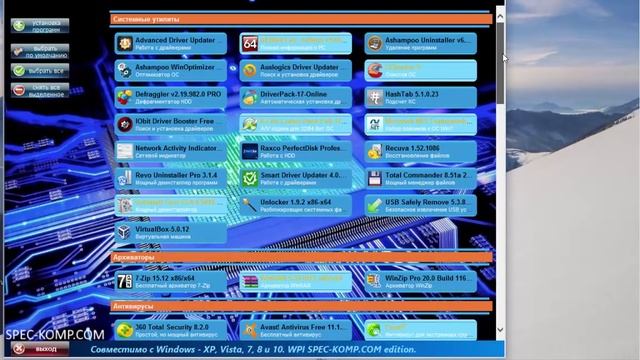Select the Network Activity Indicator icon

(125, 151)
